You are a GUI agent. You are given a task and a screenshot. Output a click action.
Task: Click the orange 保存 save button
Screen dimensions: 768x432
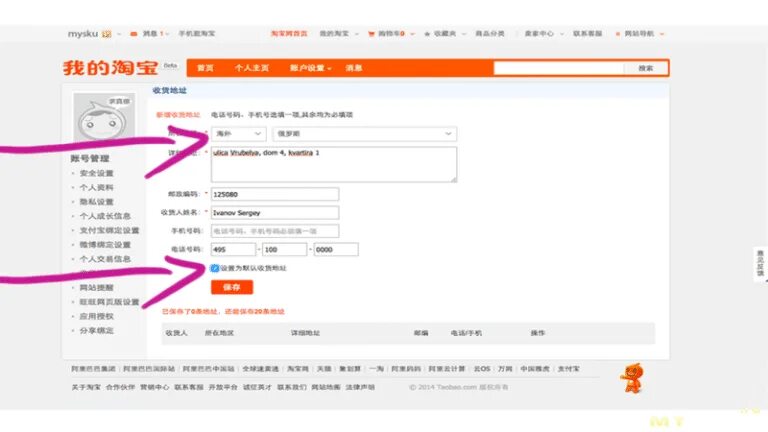pyautogui.click(x=232, y=287)
